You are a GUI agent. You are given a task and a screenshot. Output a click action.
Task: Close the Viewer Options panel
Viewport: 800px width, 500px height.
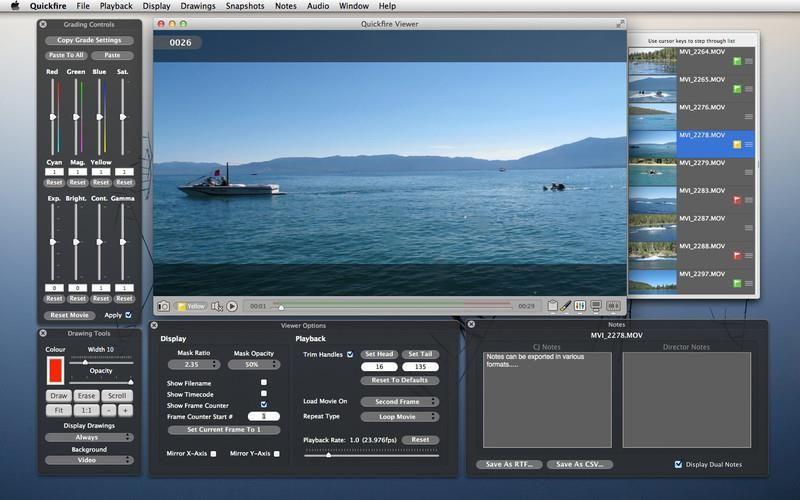(x=154, y=325)
